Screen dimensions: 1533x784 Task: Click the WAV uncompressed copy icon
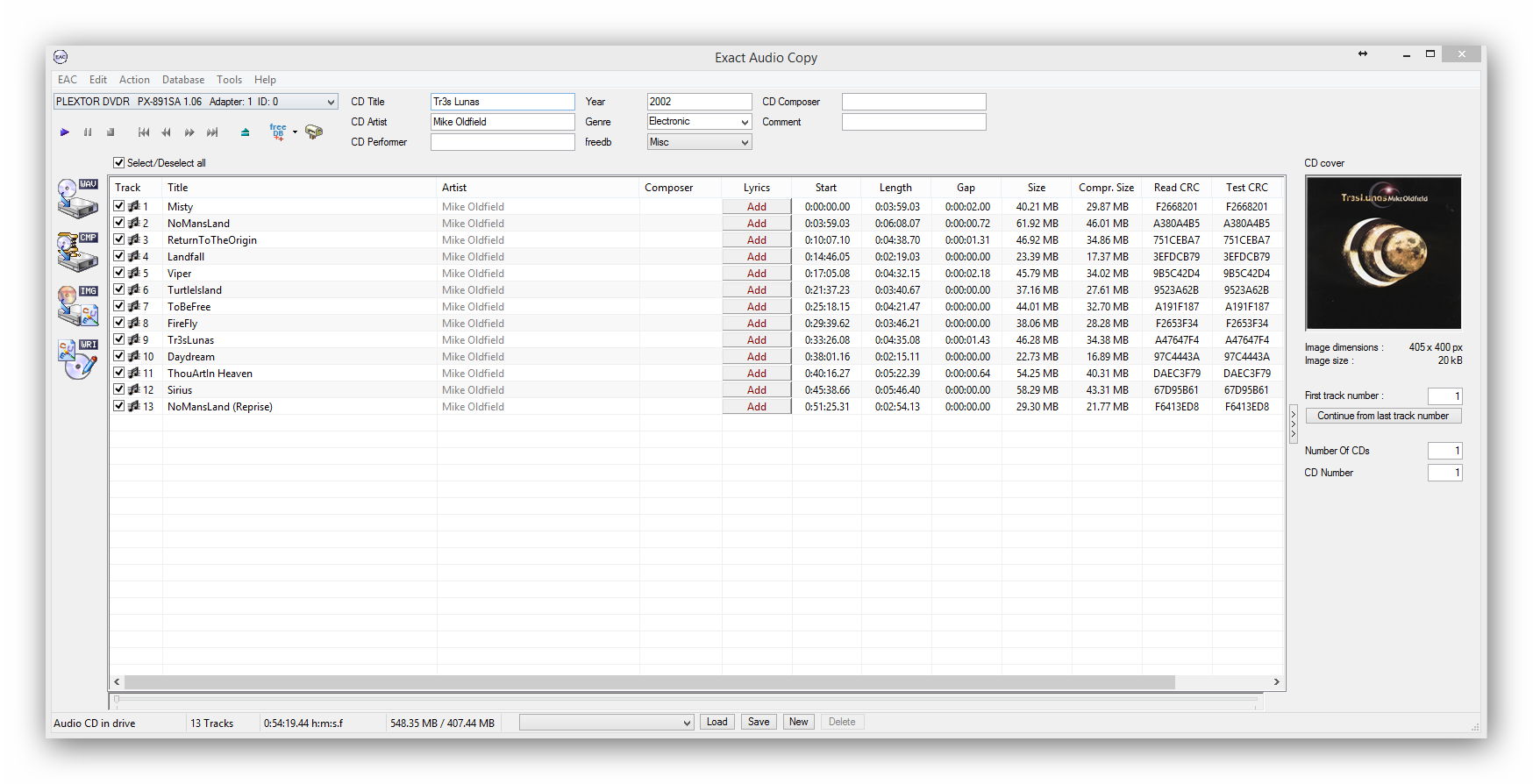coord(77,198)
